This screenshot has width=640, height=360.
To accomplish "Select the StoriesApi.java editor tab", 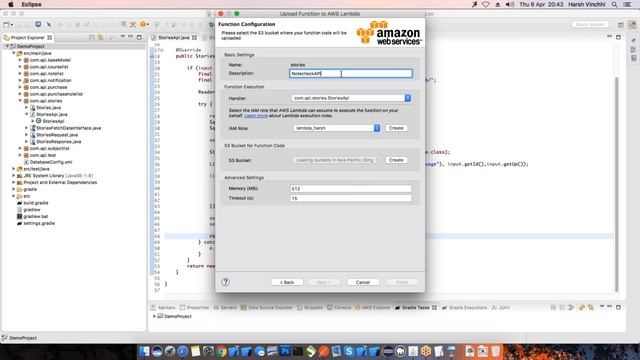I will pyautogui.click(x=174, y=37).
